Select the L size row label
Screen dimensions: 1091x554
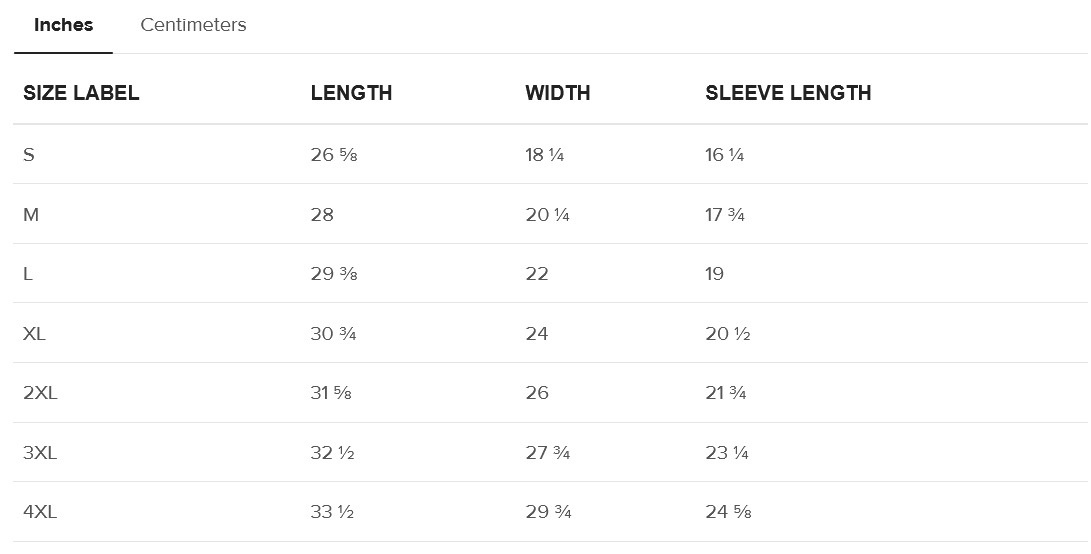[x=28, y=274]
